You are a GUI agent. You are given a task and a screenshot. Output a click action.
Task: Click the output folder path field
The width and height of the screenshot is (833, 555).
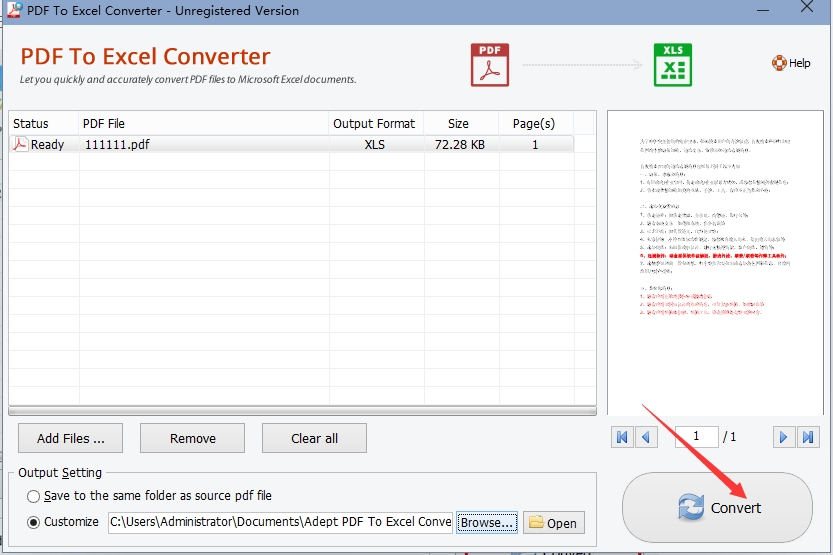pyautogui.click(x=280, y=522)
